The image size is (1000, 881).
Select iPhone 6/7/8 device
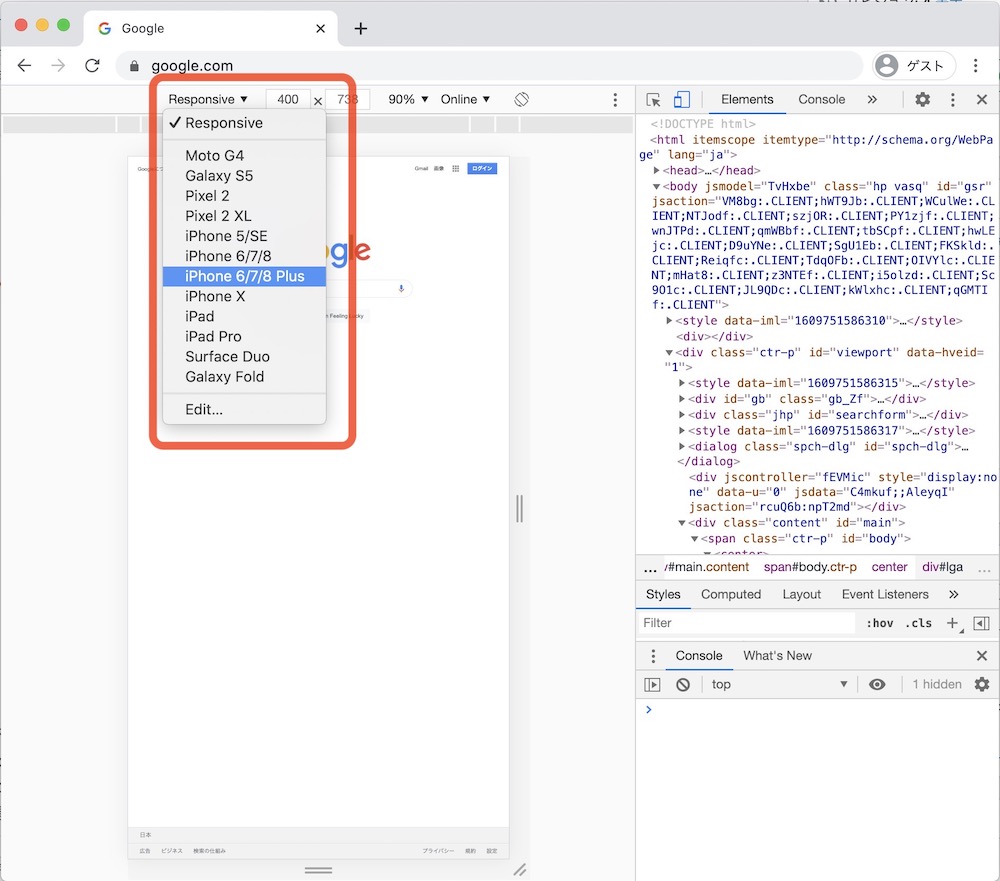(244, 256)
